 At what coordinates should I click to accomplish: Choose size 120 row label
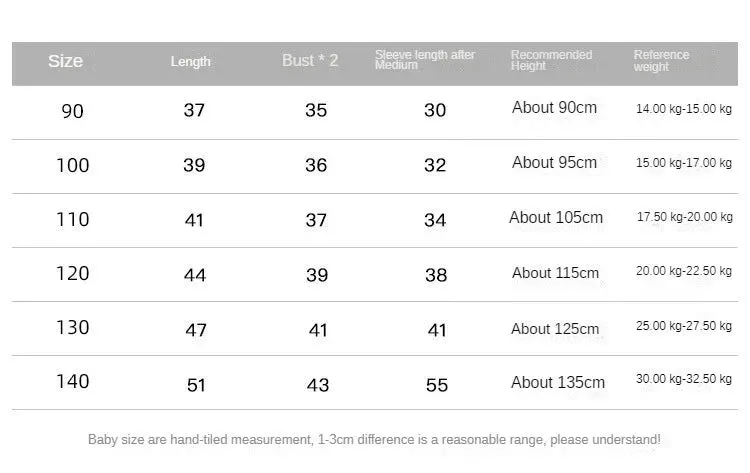[73, 274]
